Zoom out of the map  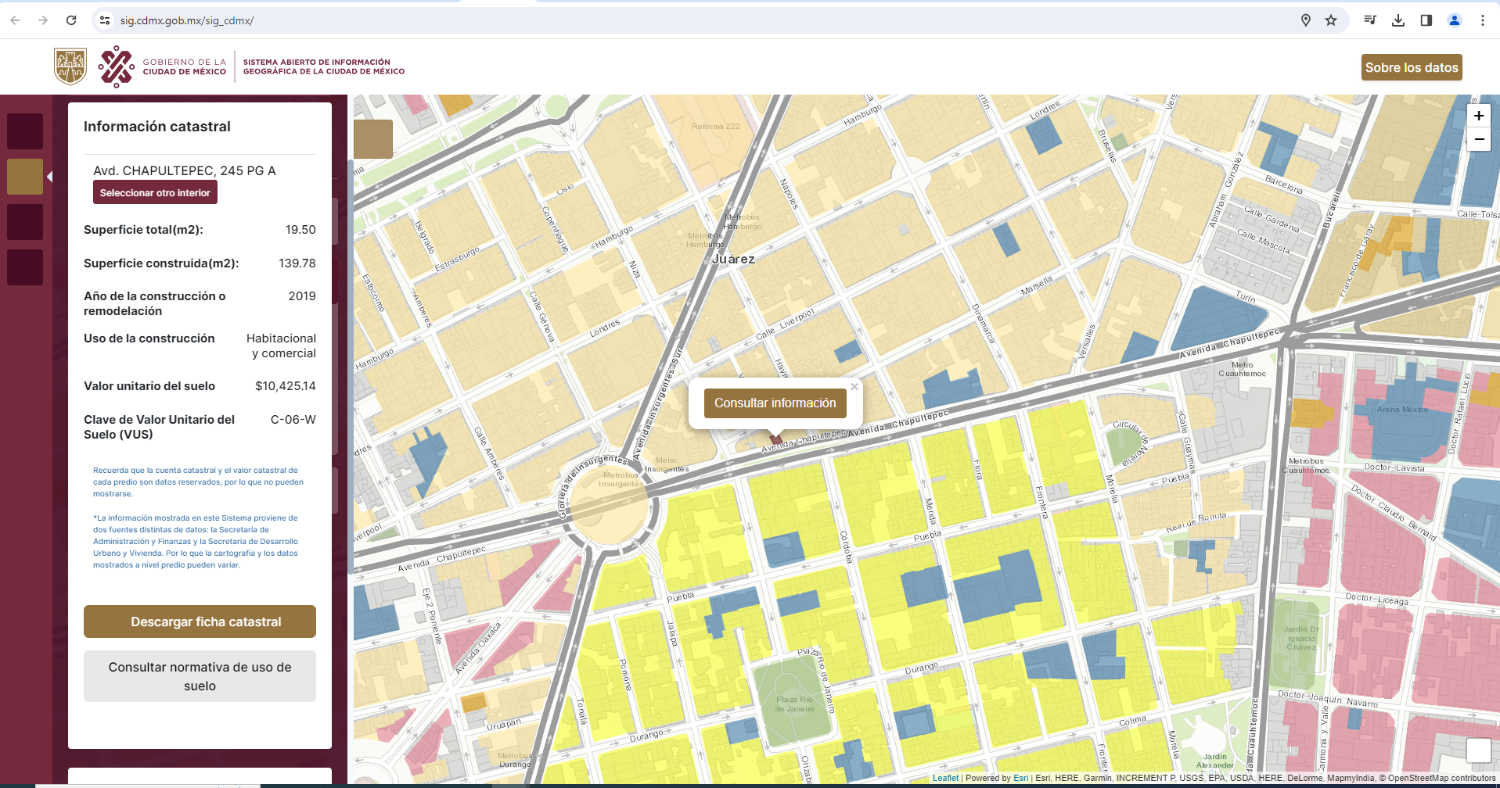tap(1478, 140)
